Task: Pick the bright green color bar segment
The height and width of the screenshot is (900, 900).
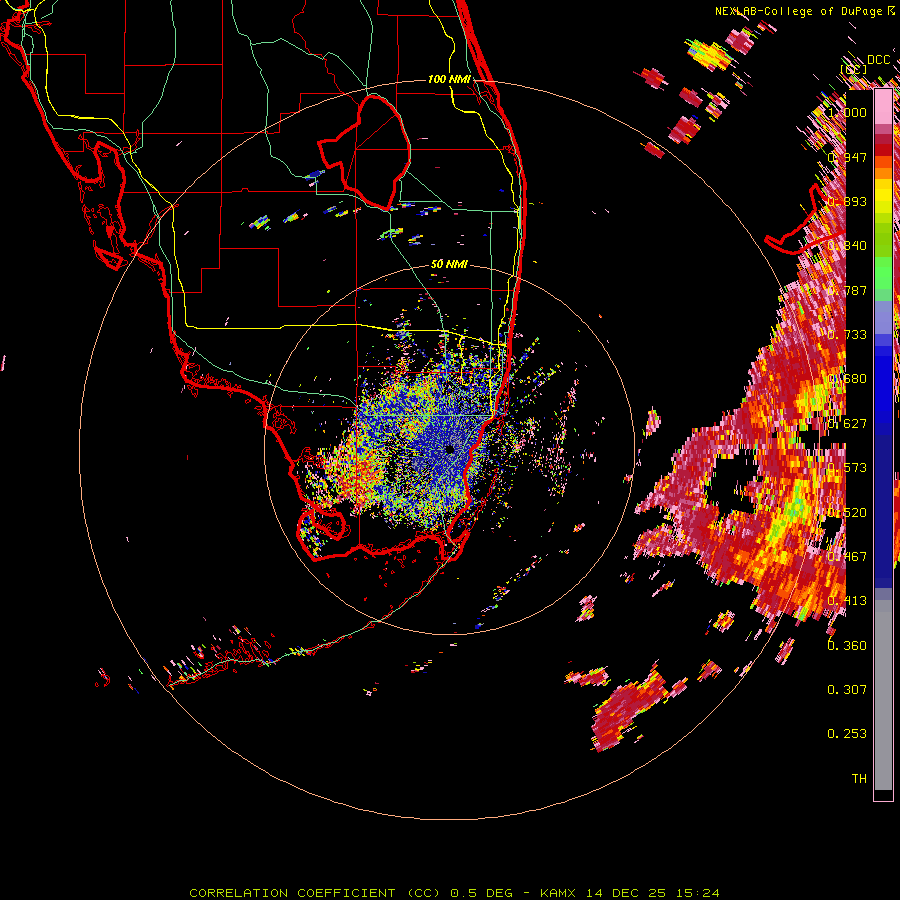Action: [x=883, y=273]
